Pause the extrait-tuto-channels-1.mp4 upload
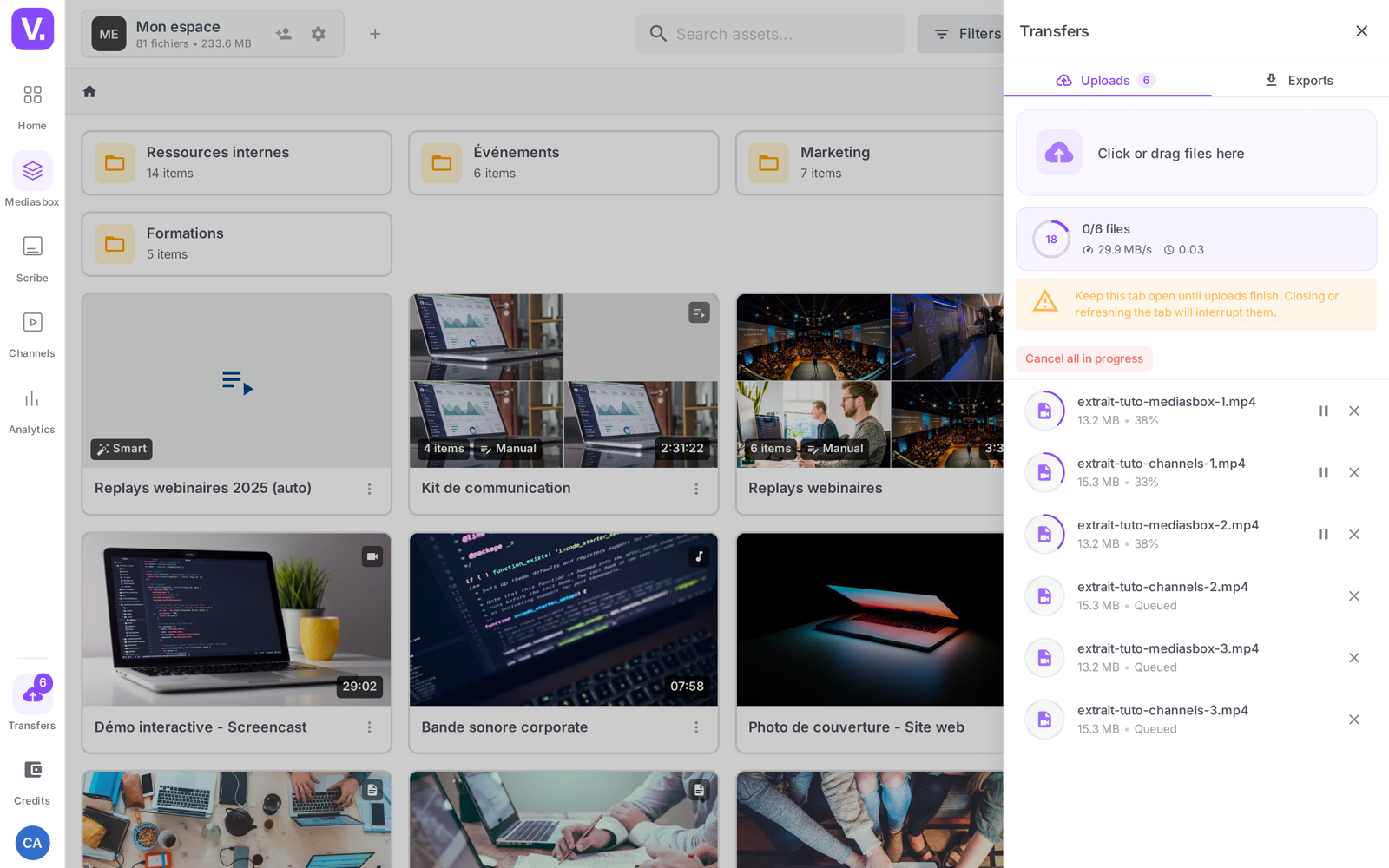1389x868 pixels. (x=1323, y=473)
